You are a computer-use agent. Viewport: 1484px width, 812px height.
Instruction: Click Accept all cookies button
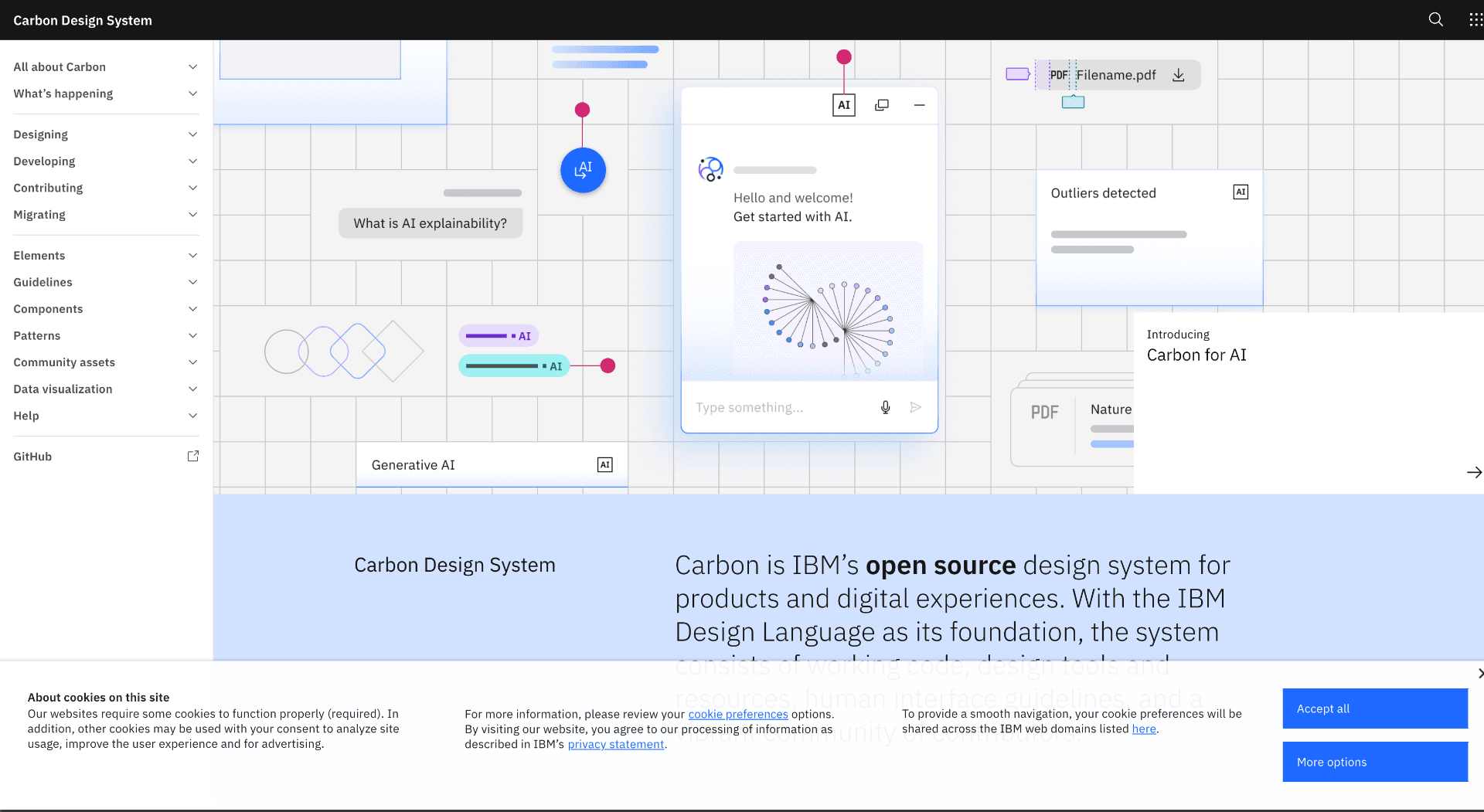pyautogui.click(x=1375, y=708)
